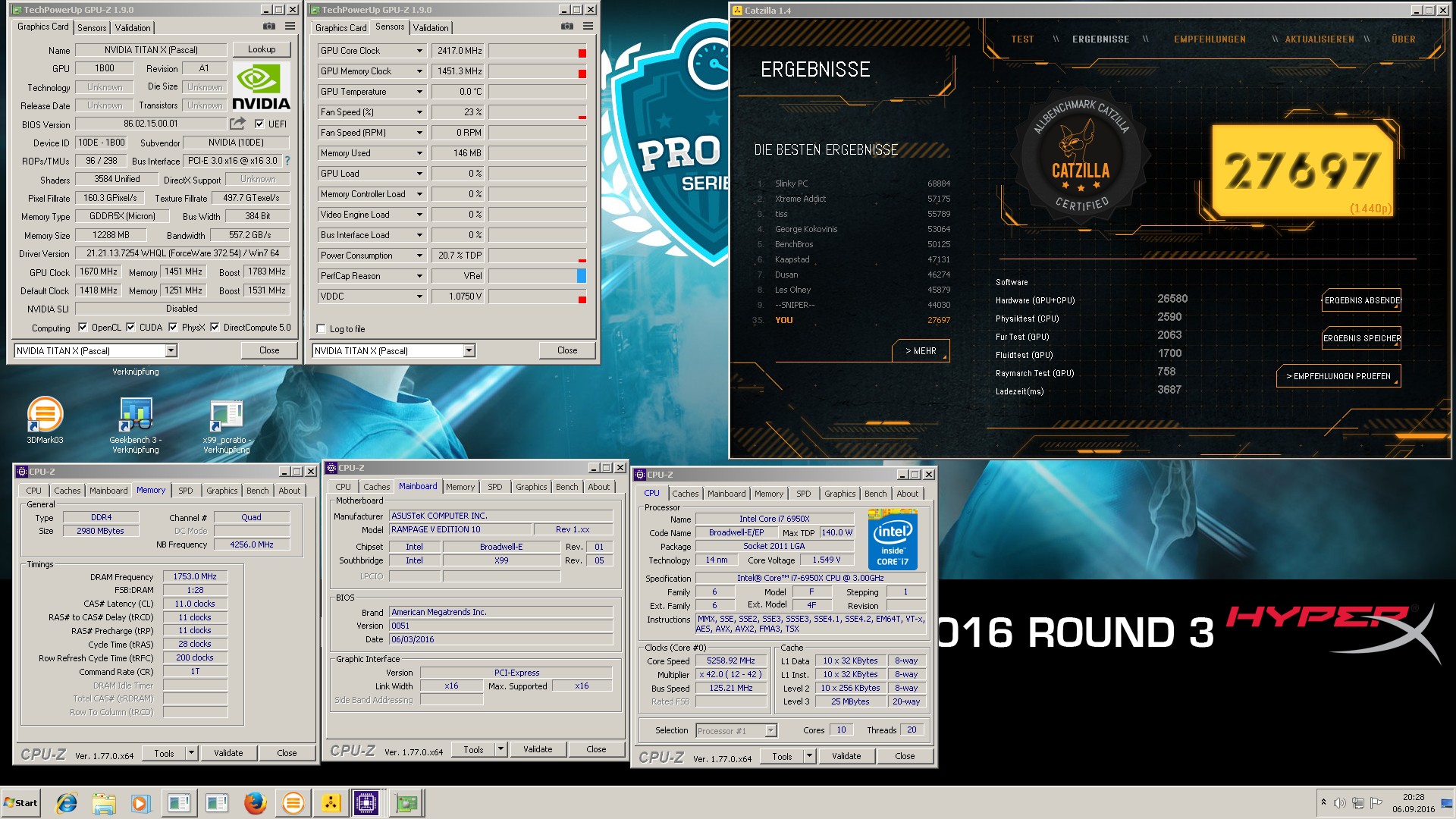Click Validate in the CPU-Z CPU window
This screenshot has width=1456, height=819.
846,756
